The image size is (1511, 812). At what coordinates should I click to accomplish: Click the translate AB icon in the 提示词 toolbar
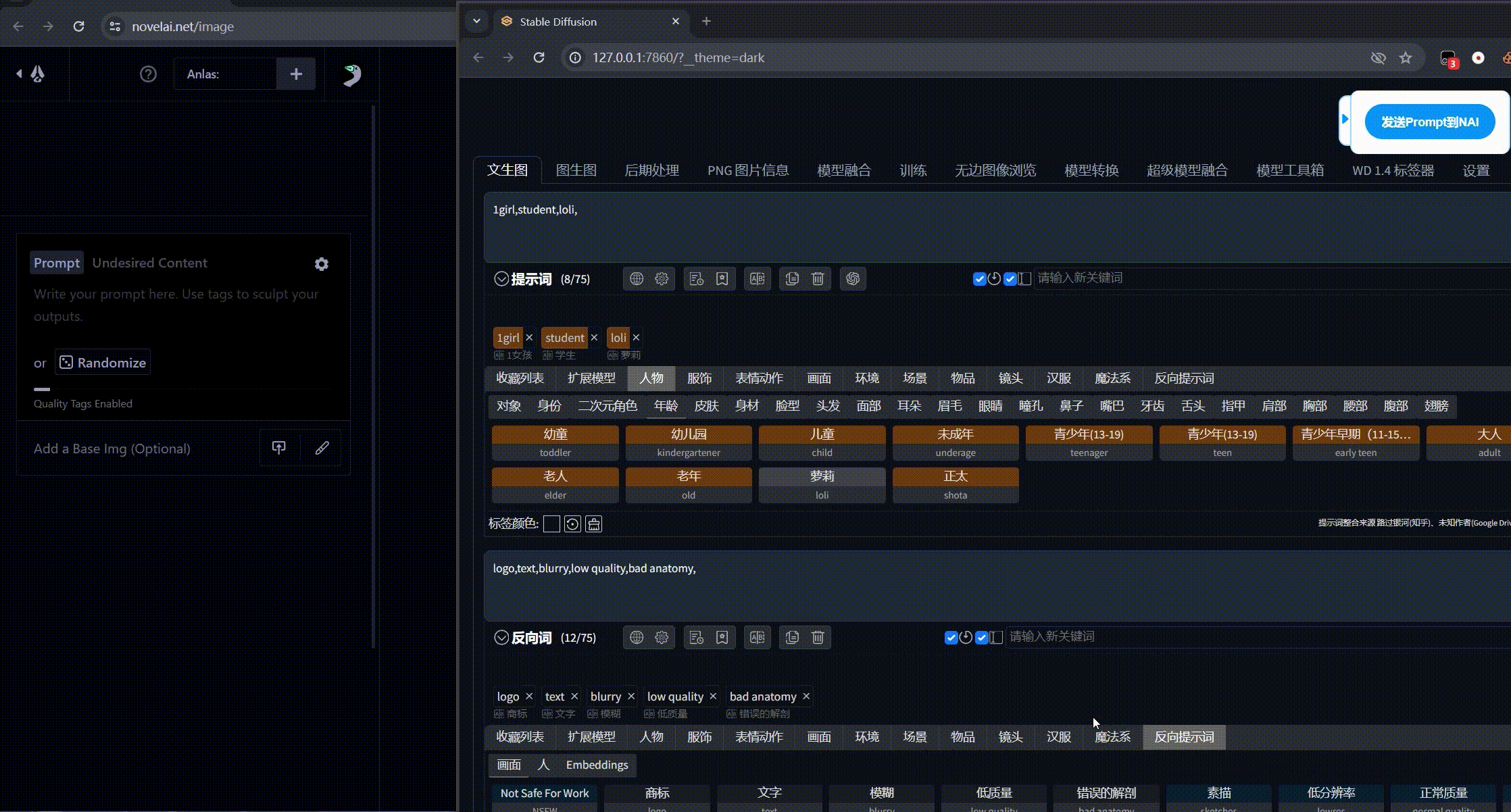(x=758, y=279)
